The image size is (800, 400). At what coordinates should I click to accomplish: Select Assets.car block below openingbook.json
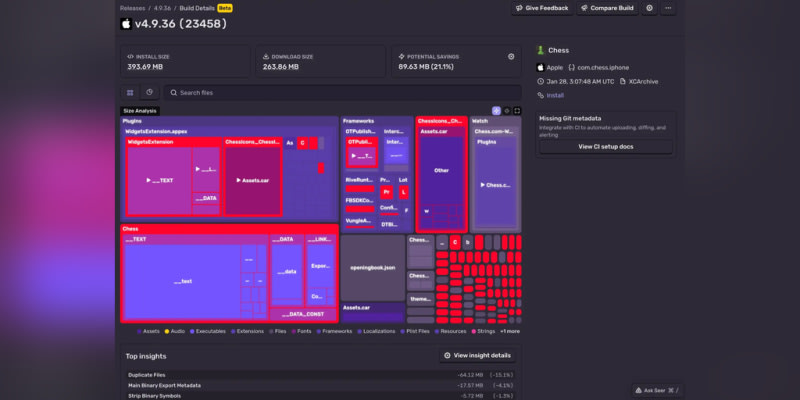(x=372, y=313)
